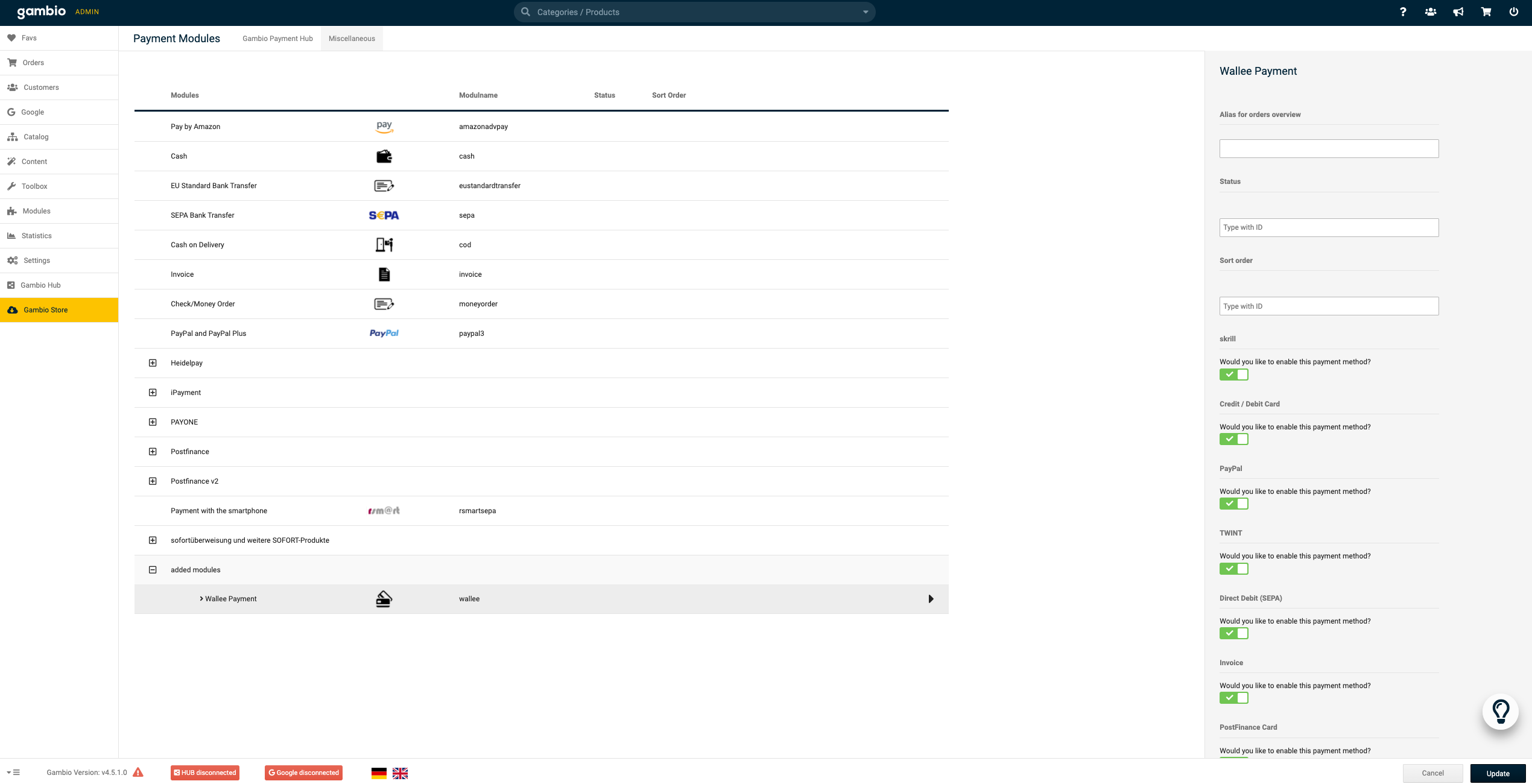Click the Update button
The height and width of the screenshot is (784, 1532).
pos(1498,773)
